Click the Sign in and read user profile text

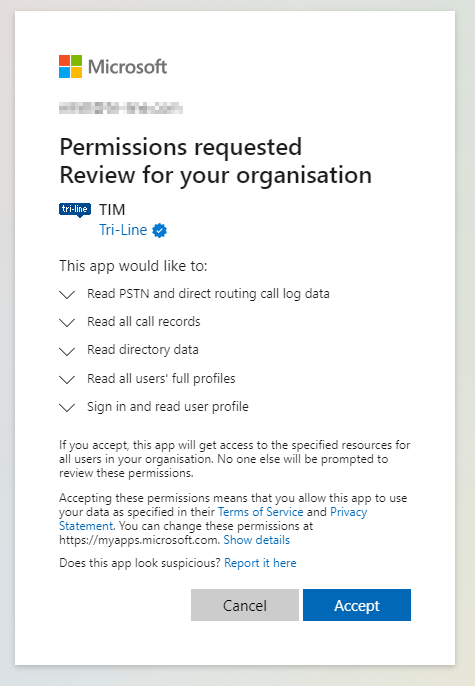coord(168,406)
